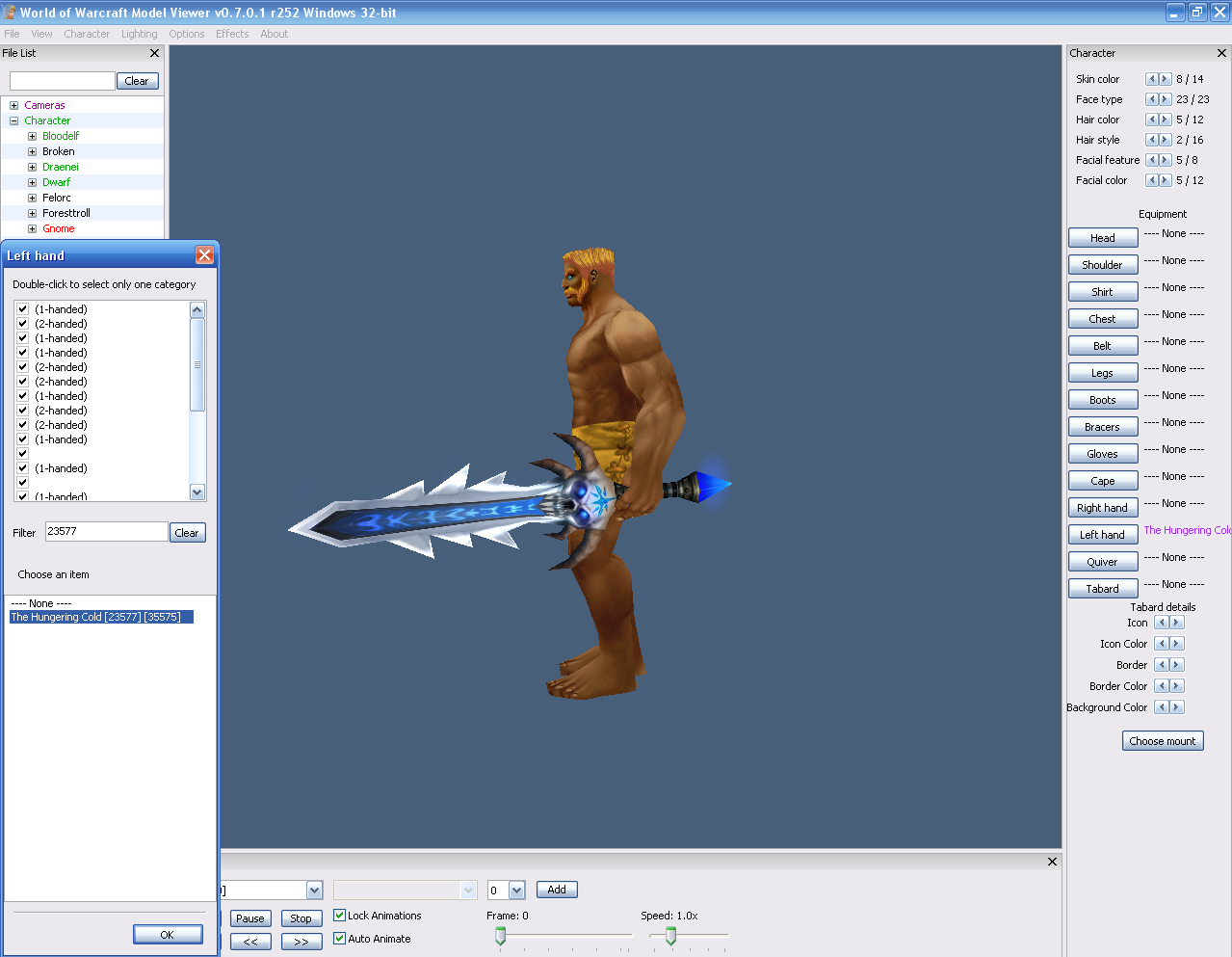1232x957 pixels.
Task: Click next arrow for Background Color
Action: 1176,707
